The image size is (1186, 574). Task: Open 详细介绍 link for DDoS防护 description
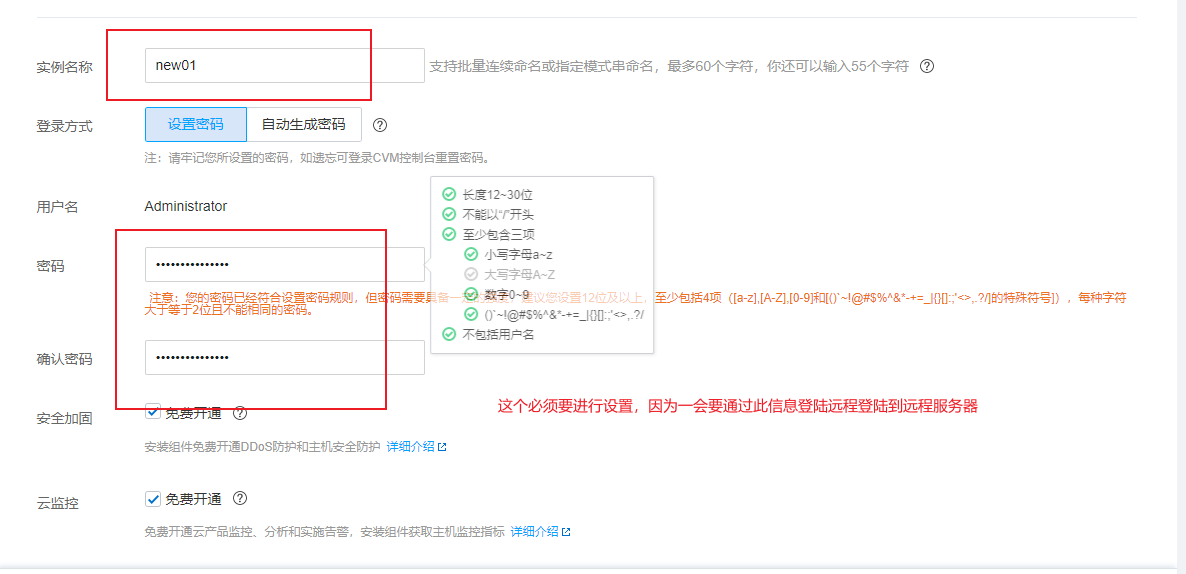(411, 446)
